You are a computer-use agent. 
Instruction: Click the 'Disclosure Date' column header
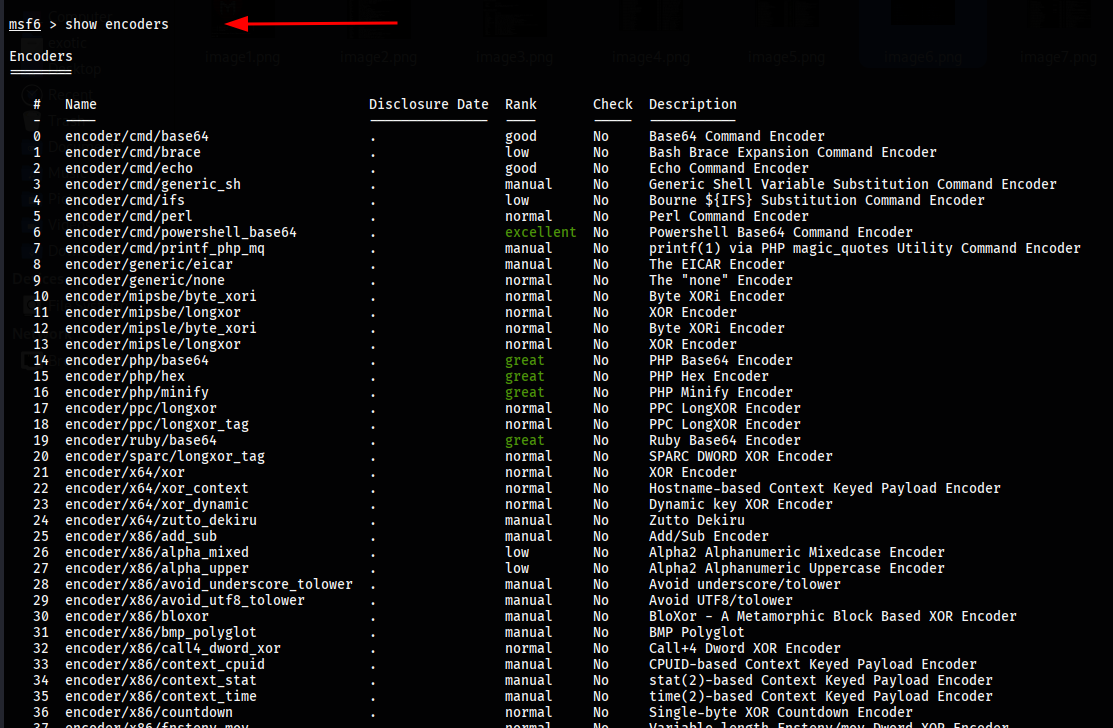pyautogui.click(x=428, y=104)
